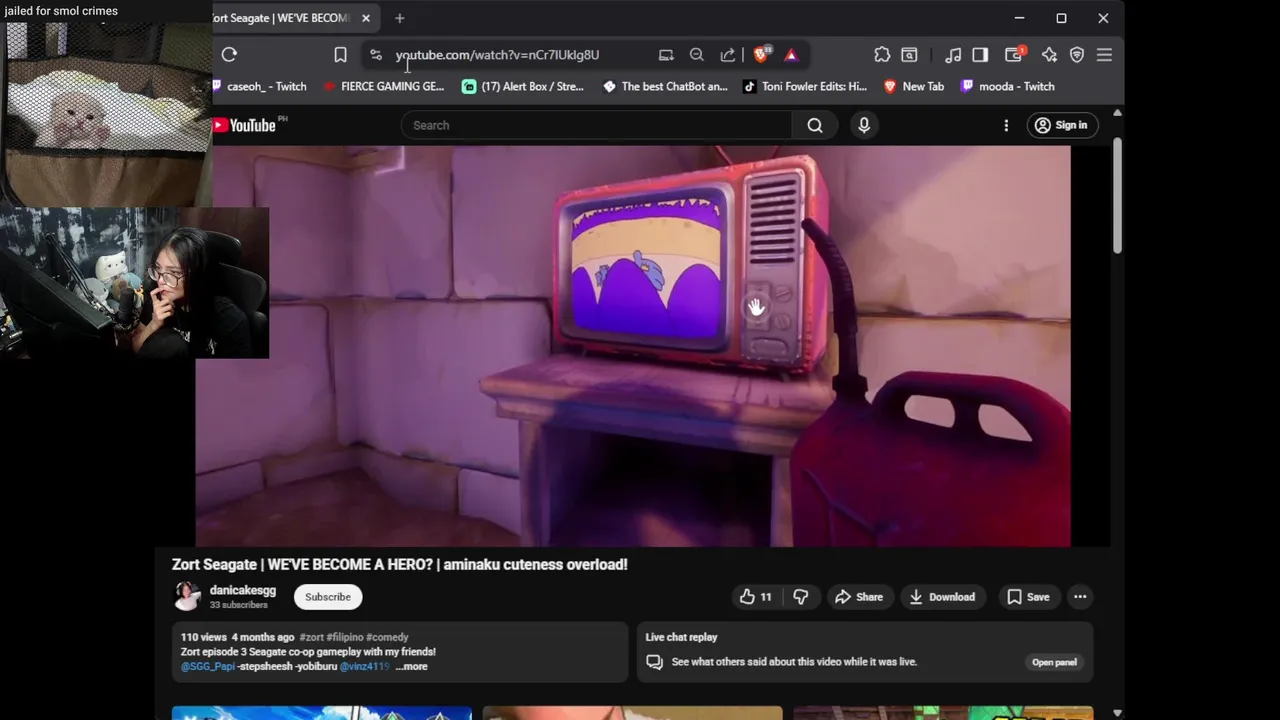Image resolution: width=1280 pixels, height=720 pixels.
Task: Open the extensions puzzle icon
Action: tap(882, 55)
